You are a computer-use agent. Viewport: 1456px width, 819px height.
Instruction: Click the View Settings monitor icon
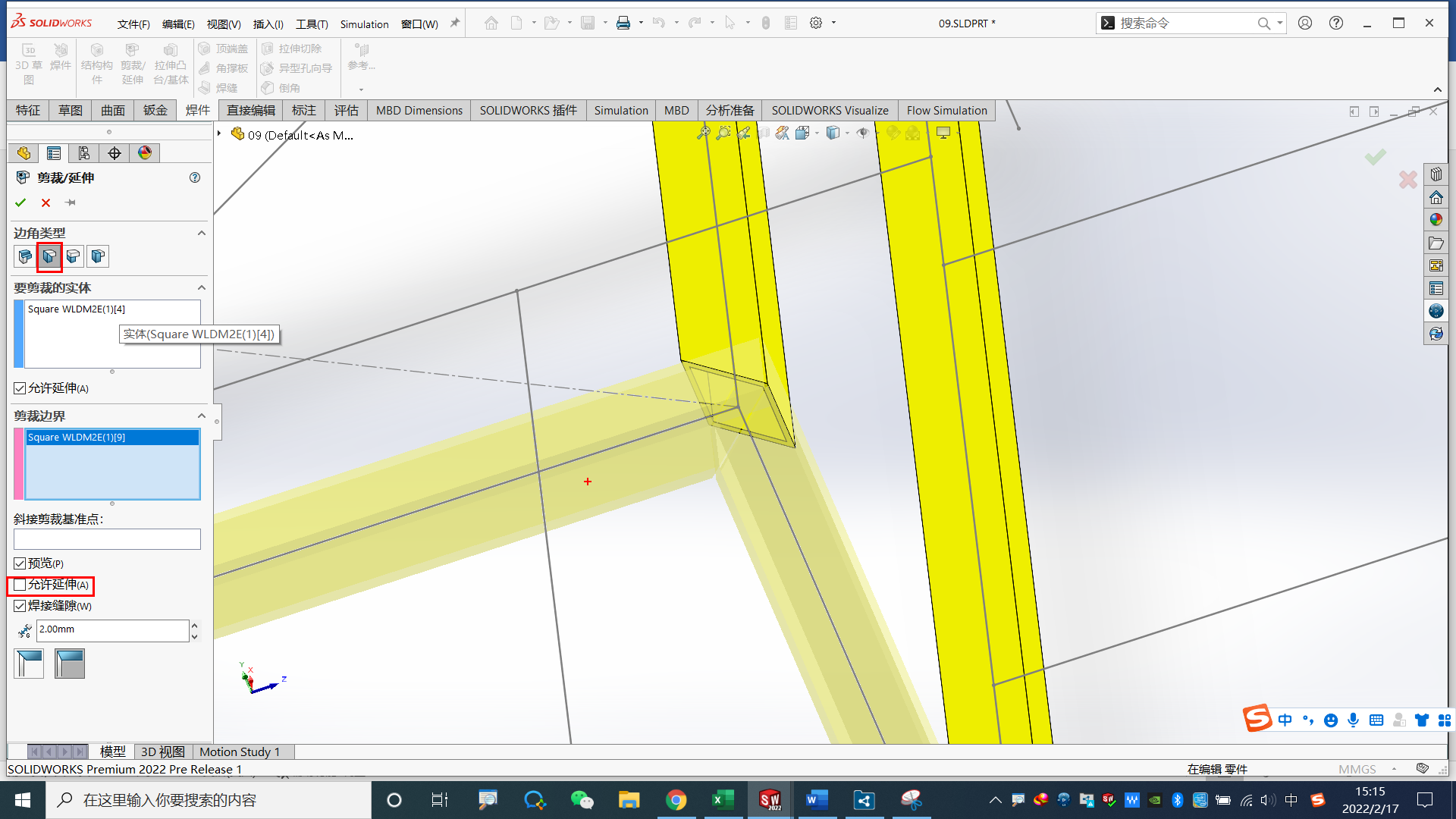click(x=943, y=133)
